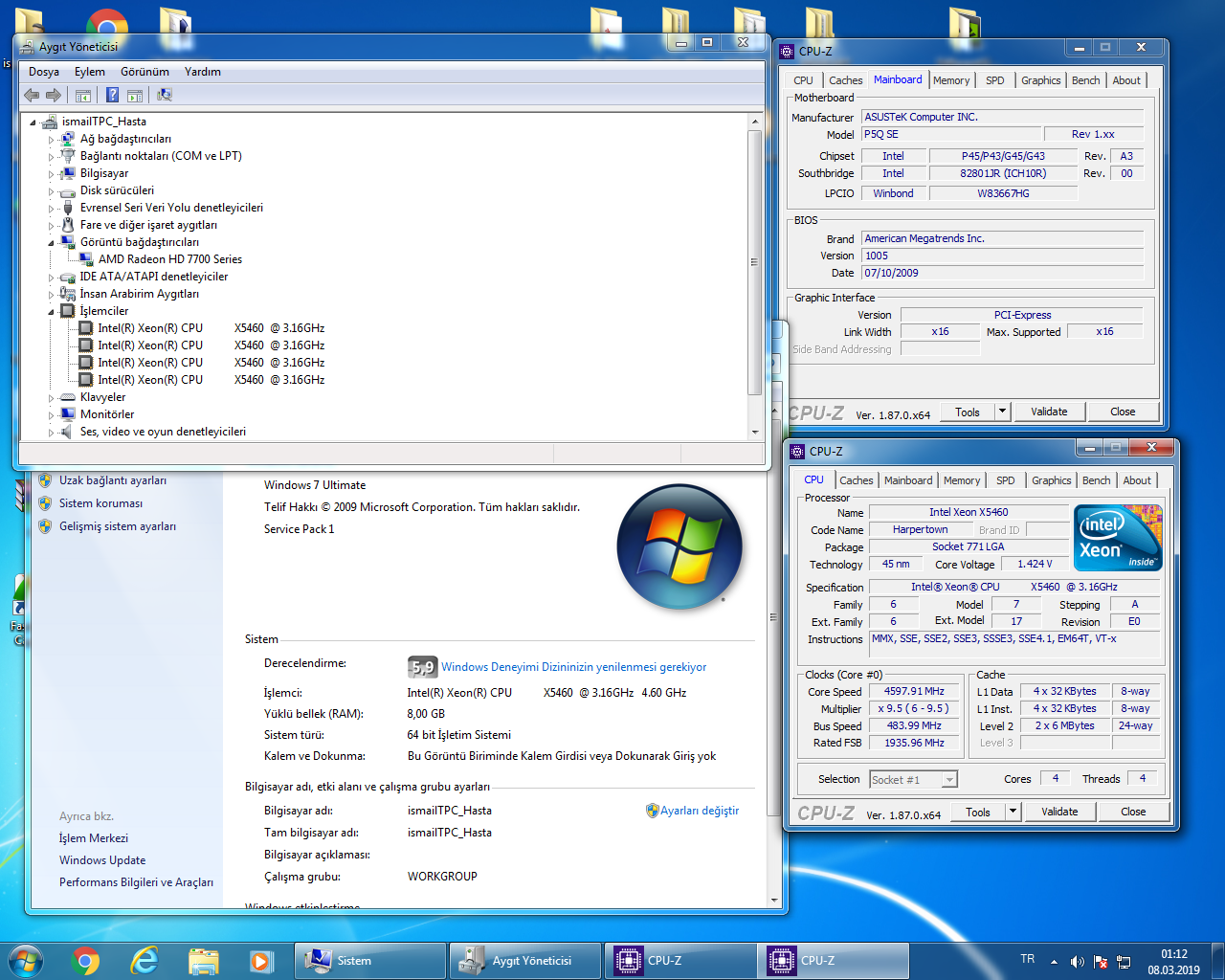Collapse the Görüntü bağdaştırıcıları node
Image resolution: width=1225 pixels, height=980 pixels.
(x=52, y=243)
